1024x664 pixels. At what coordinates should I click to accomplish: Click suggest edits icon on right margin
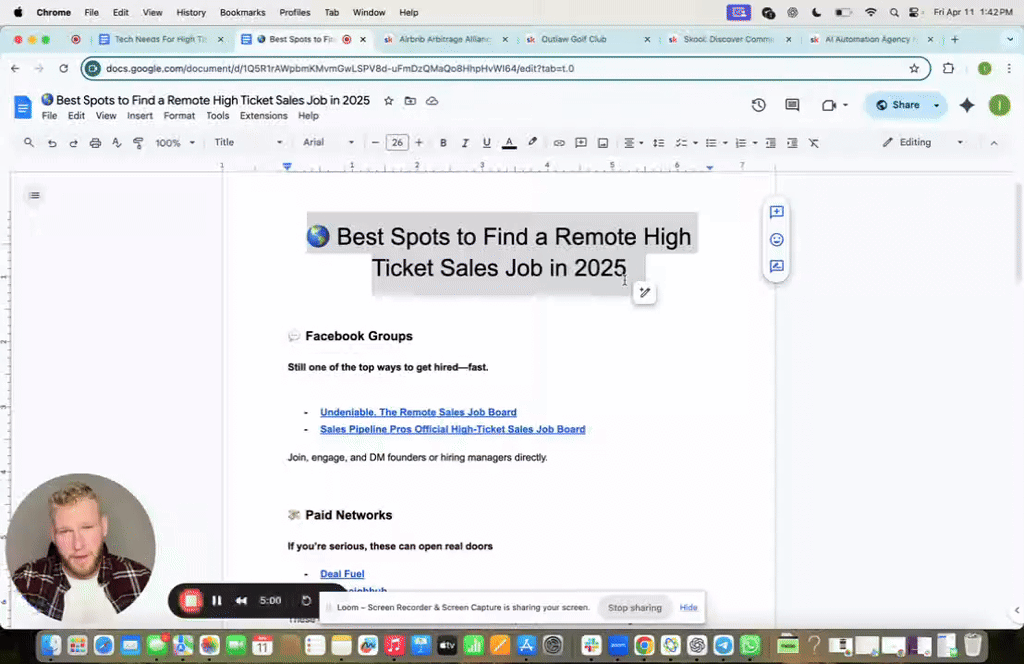(776, 267)
